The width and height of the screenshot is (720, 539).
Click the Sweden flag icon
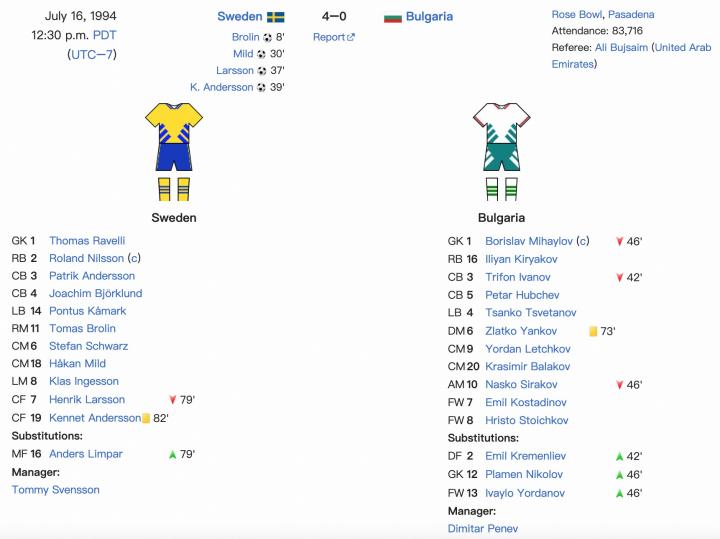[276, 17]
